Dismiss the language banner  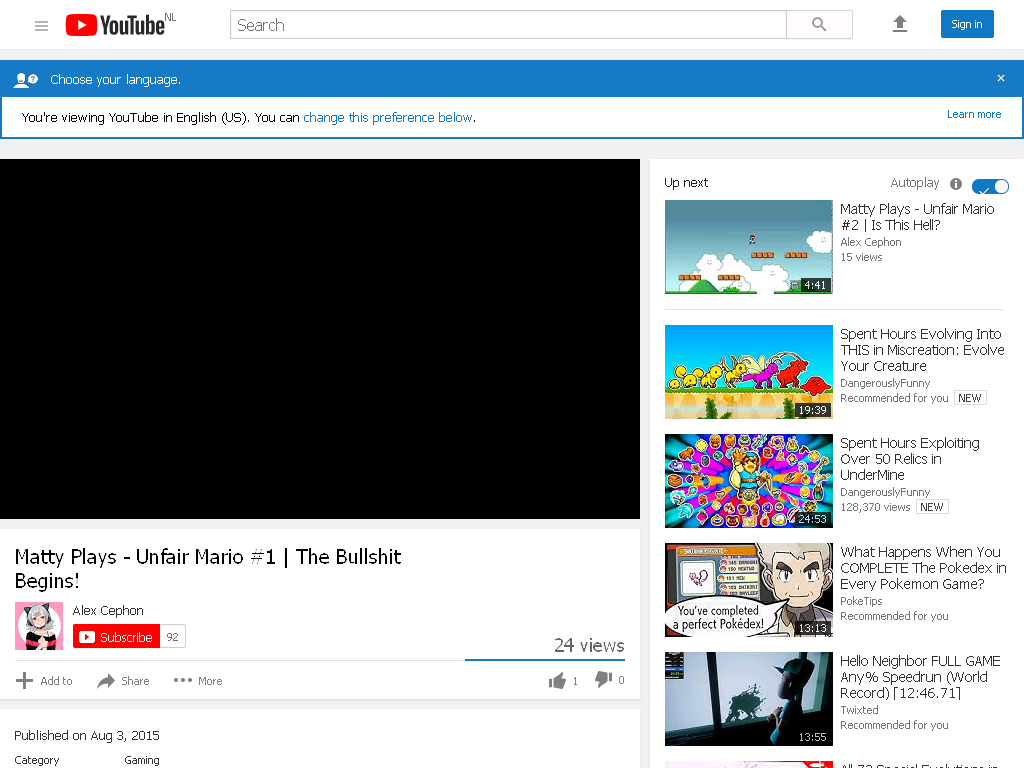click(1000, 78)
